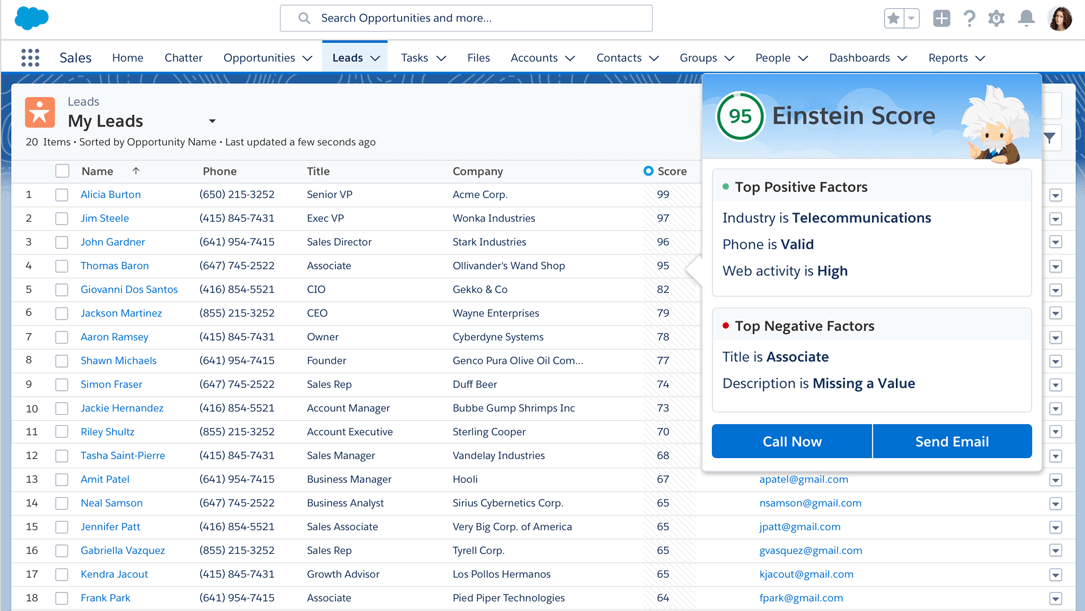The image size is (1085, 611).
Task: Check the box for Alicia Burton
Action: tap(62, 195)
